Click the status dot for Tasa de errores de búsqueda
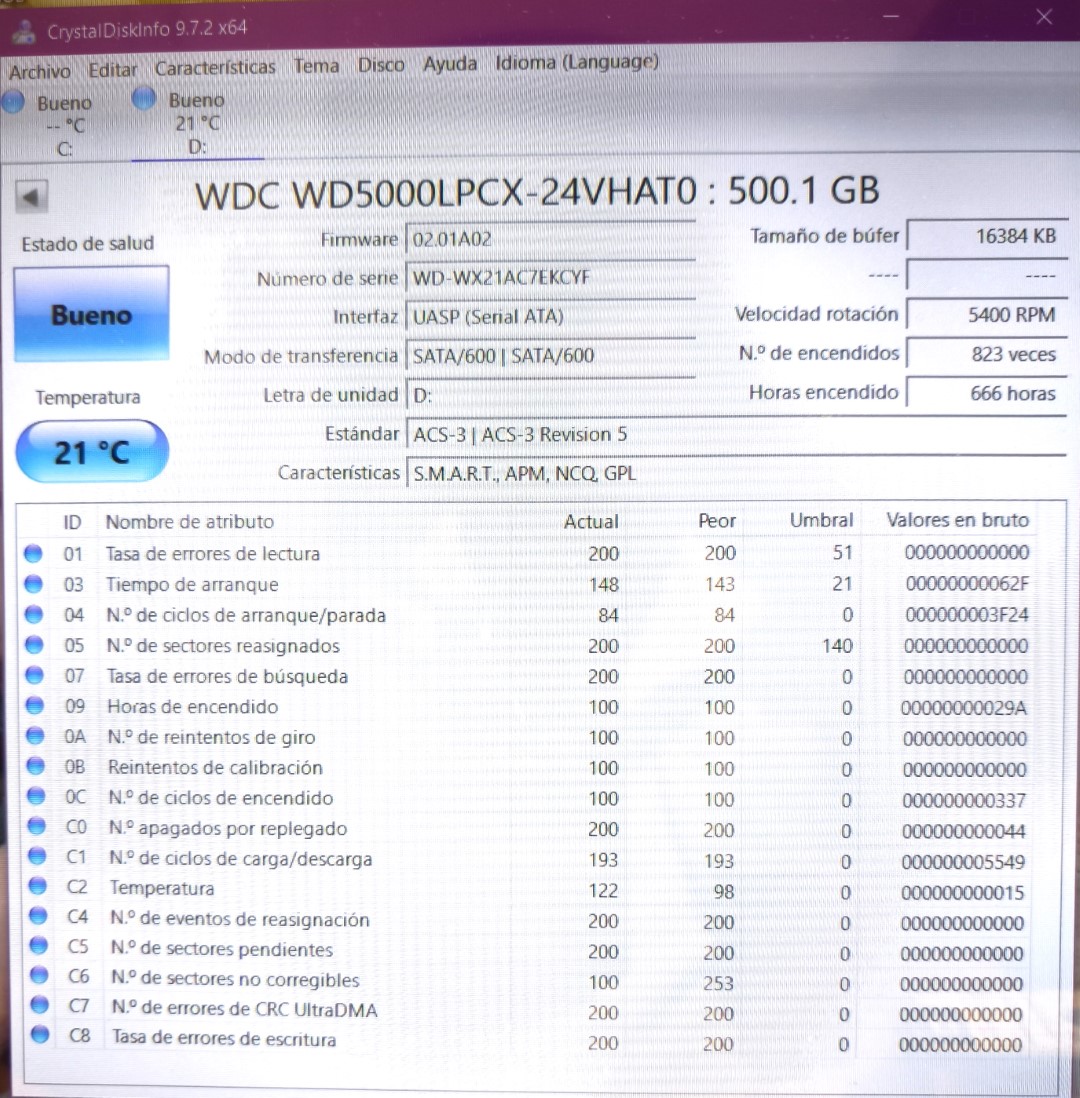 34,676
